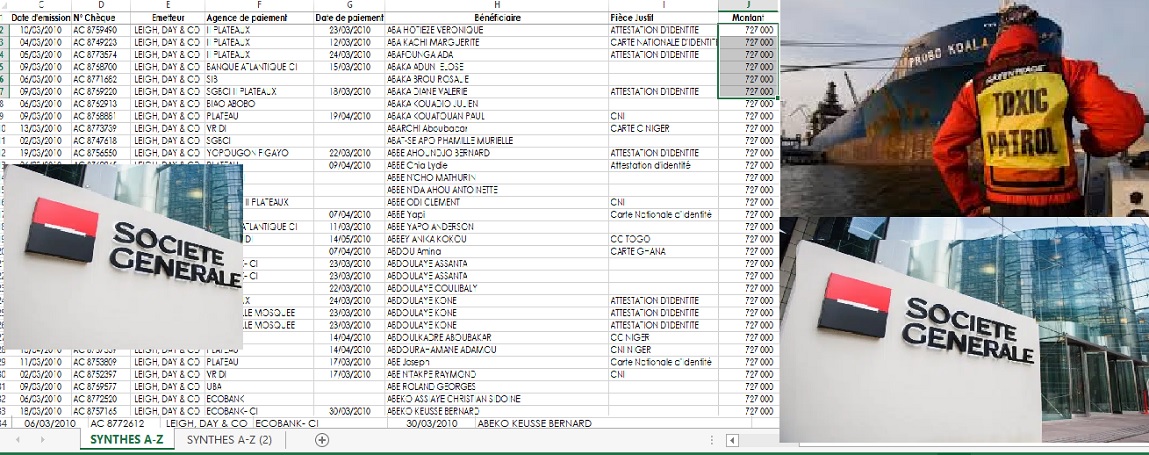Select Montant cell in ABA HOTIEZE VERONIQUE row
Screen dimensions: 1149x455
[748, 30]
